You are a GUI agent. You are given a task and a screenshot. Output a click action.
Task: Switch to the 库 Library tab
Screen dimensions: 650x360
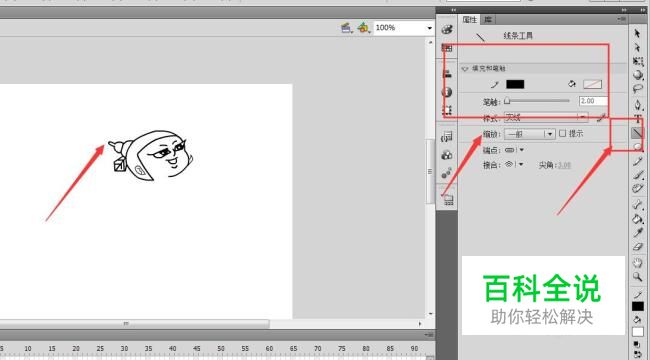click(x=488, y=19)
